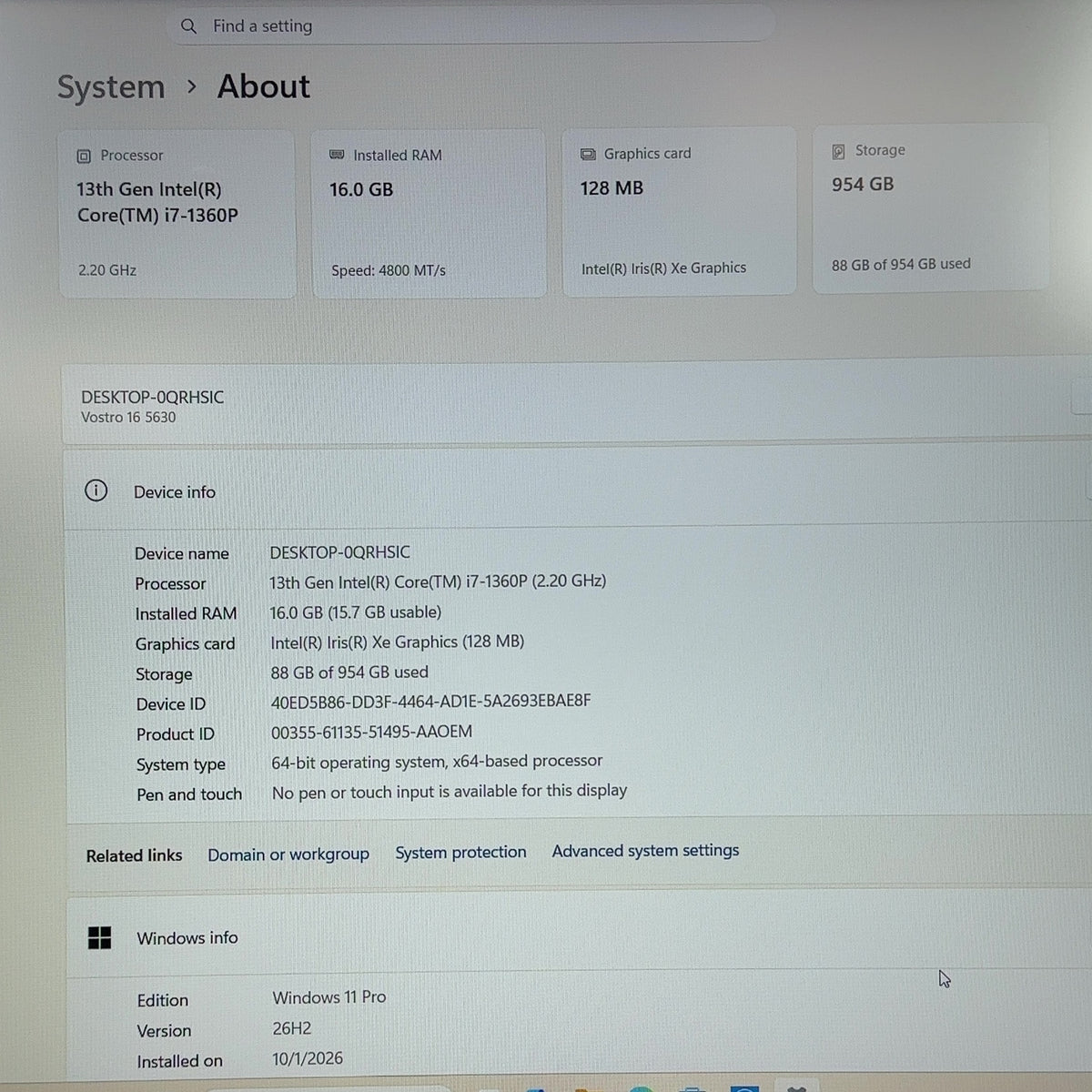Click the 2.20 GHz text in Processor card
The height and width of the screenshot is (1092, 1092).
(x=106, y=270)
